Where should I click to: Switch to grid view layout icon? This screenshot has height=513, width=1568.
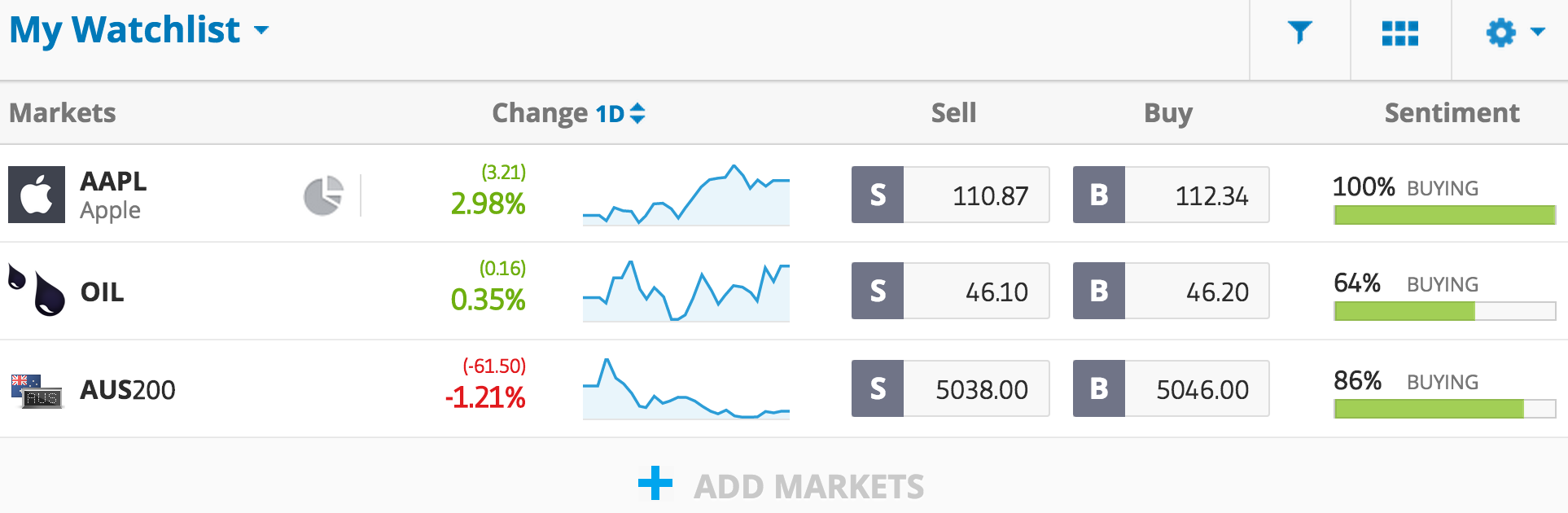(x=1400, y=33)
